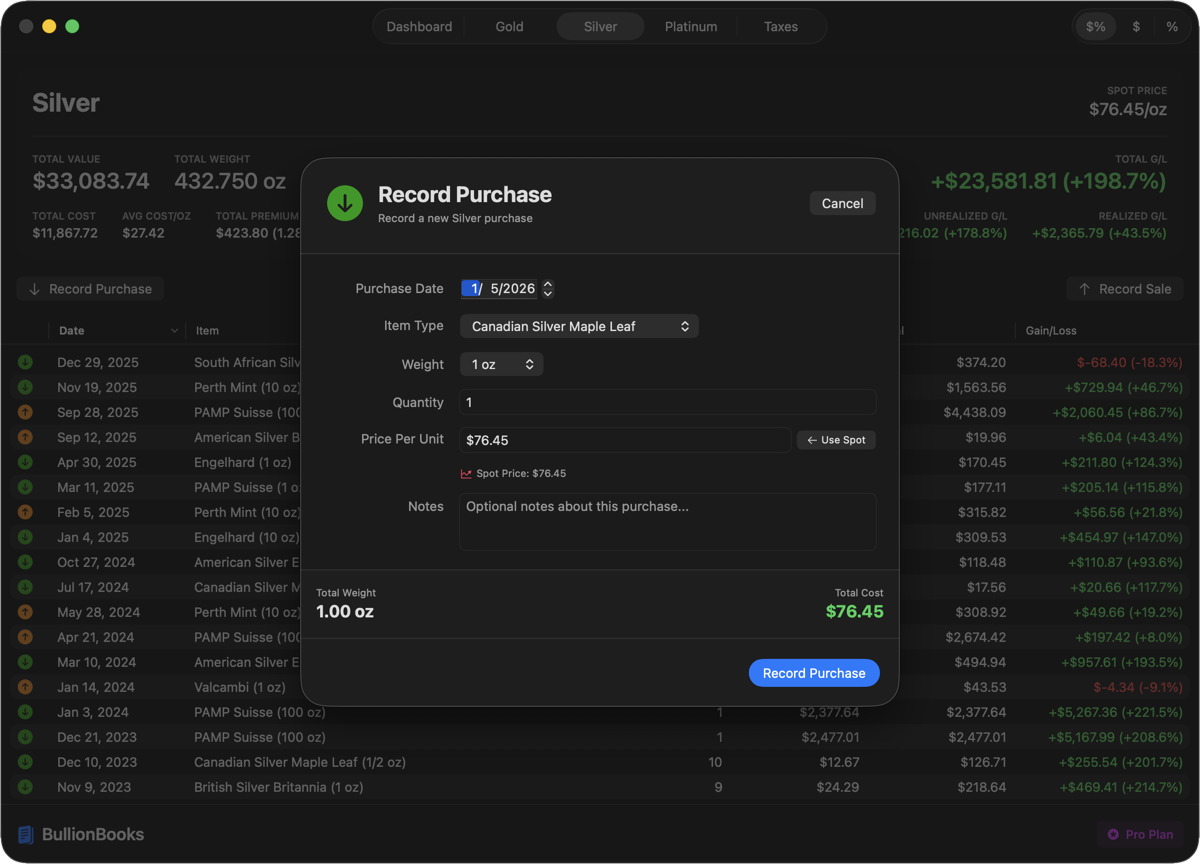Screen dimensions: 1200x865
Task: Click the 432.750 oz total weight
Action: coord(230,181)
